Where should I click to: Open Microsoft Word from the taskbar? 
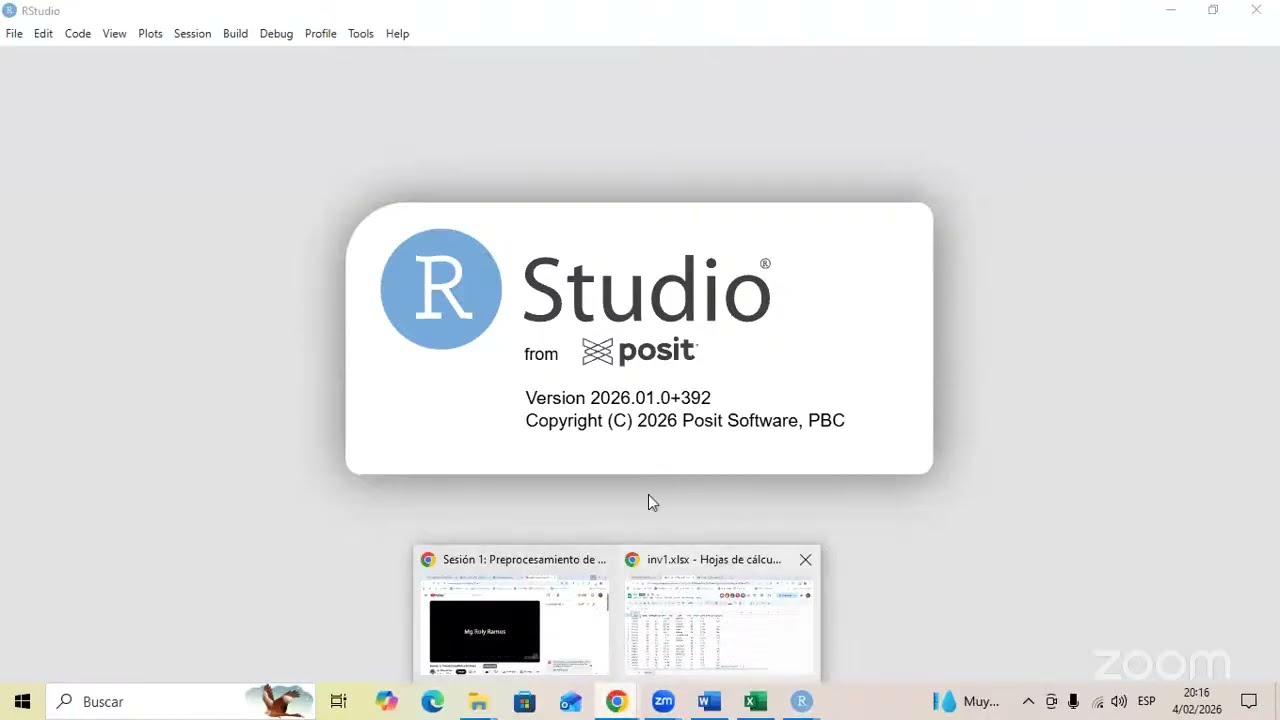[709, 701]
